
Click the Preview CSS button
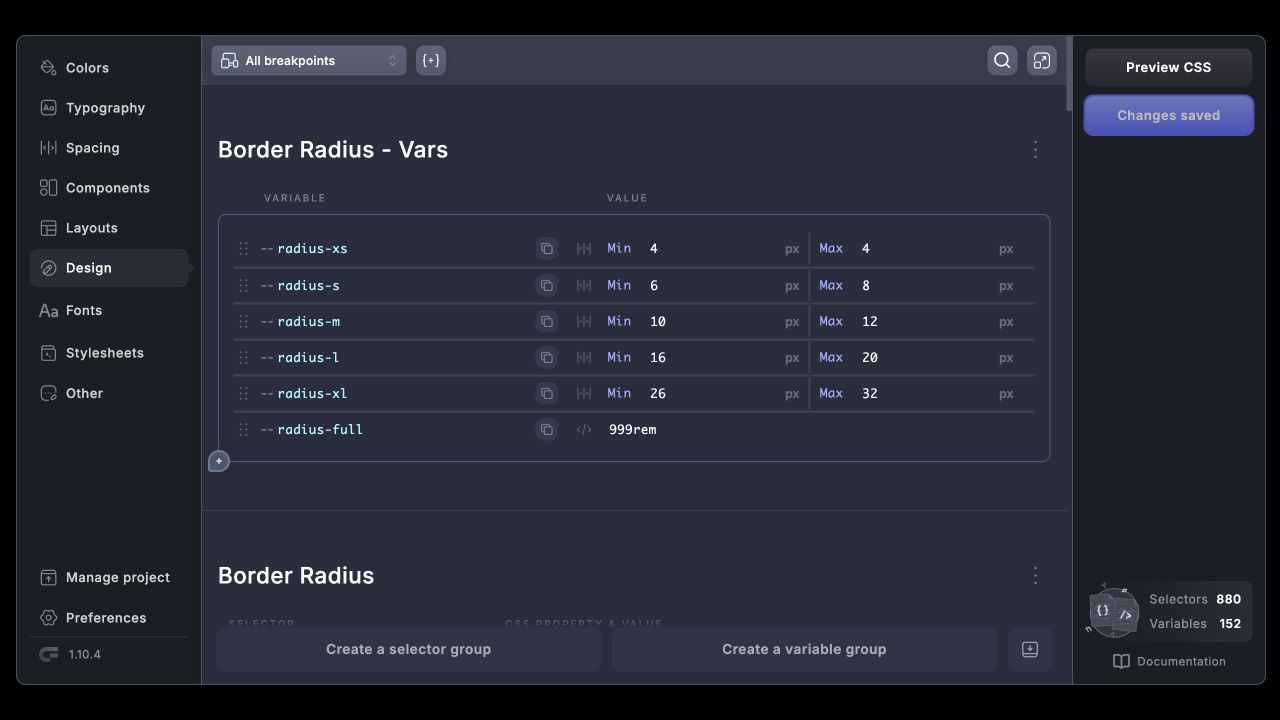click(x=1168, y=67)
